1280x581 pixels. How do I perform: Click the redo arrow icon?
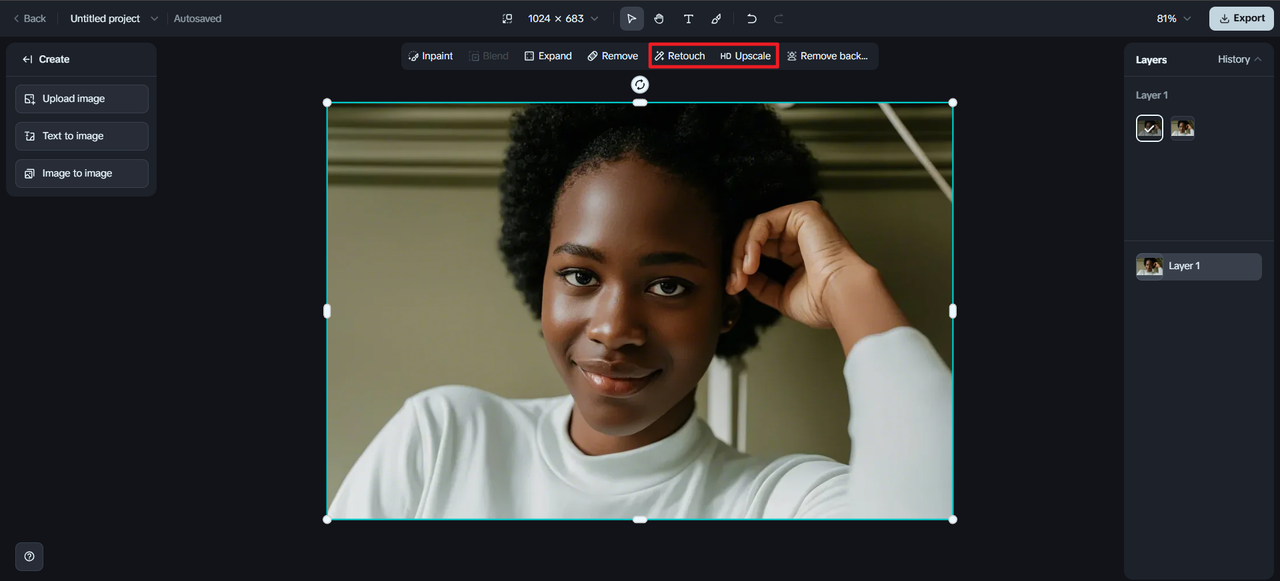[x=779, y=19]
